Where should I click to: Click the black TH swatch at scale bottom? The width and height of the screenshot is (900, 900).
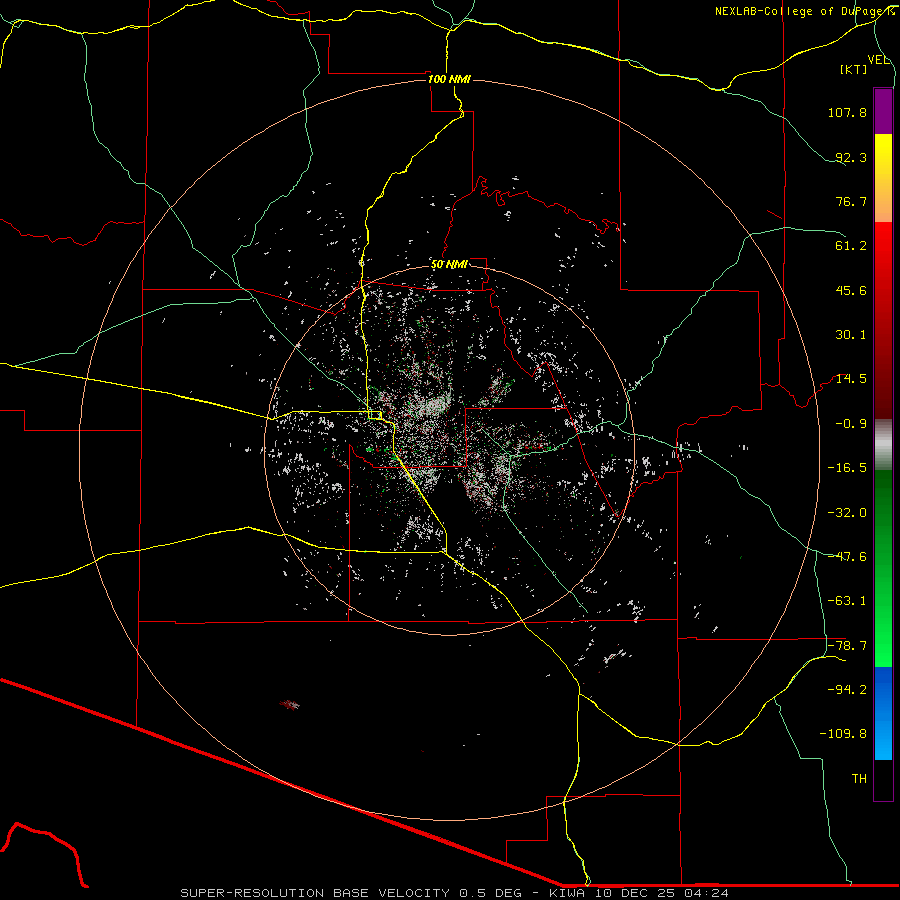coord(883,780)
